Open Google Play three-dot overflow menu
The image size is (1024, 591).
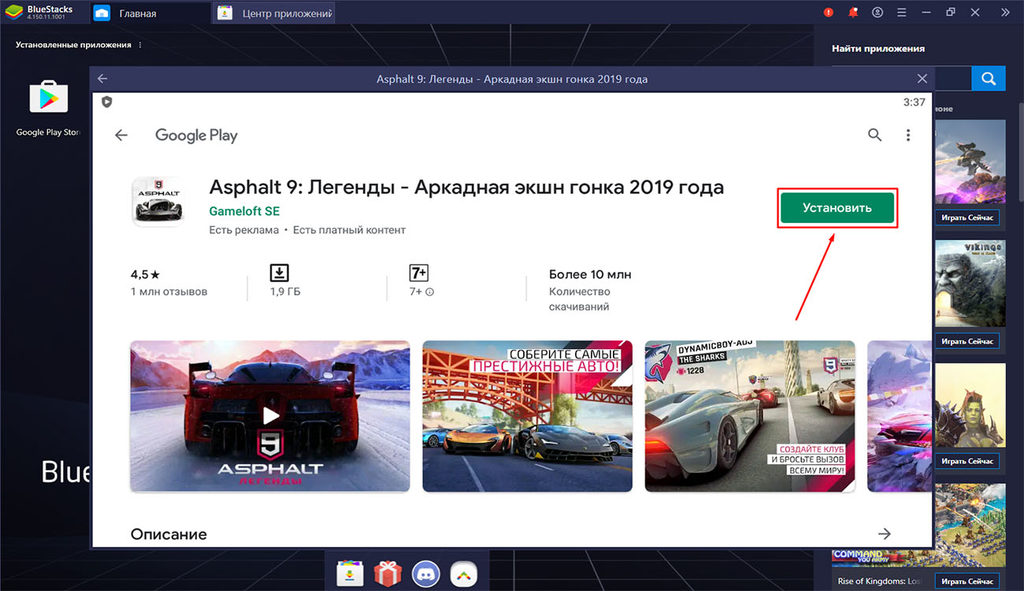908,135
